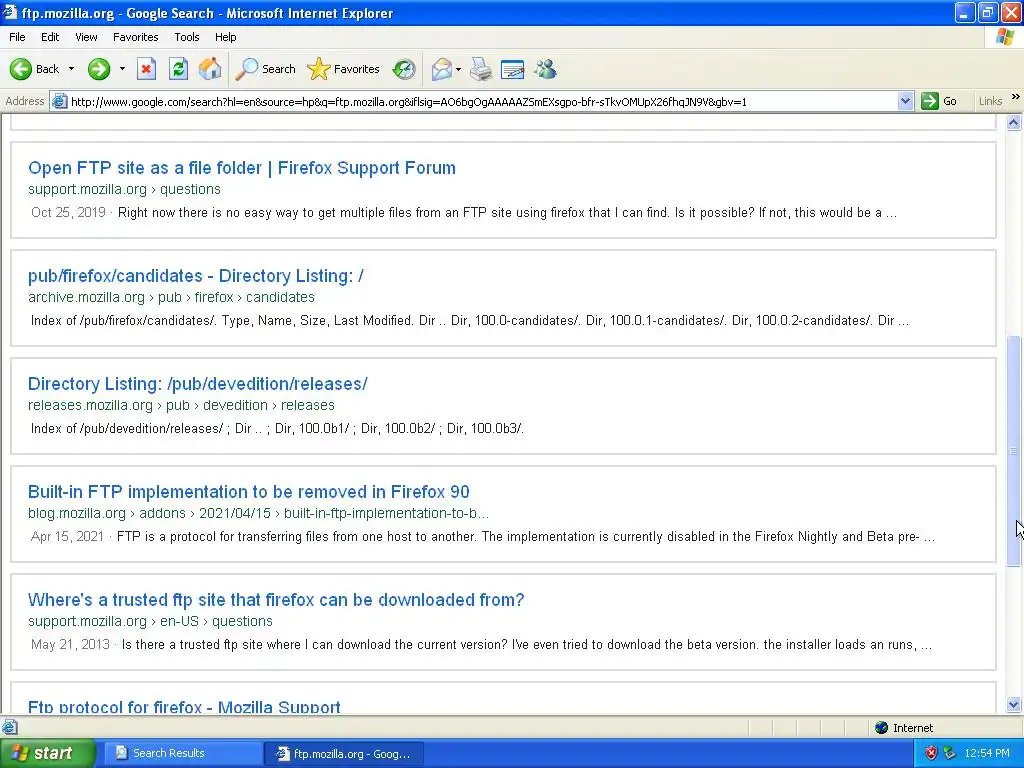Viewport: 1024px width, 768px height.
Task: Click the network connection tray icon
Action: click(950, 753)
